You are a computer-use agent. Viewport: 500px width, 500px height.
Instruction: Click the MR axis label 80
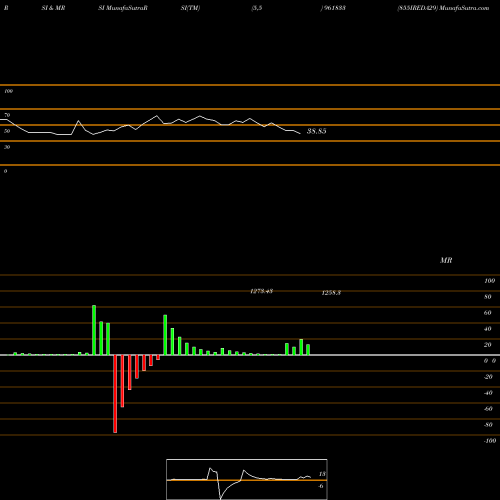point(488,297)
